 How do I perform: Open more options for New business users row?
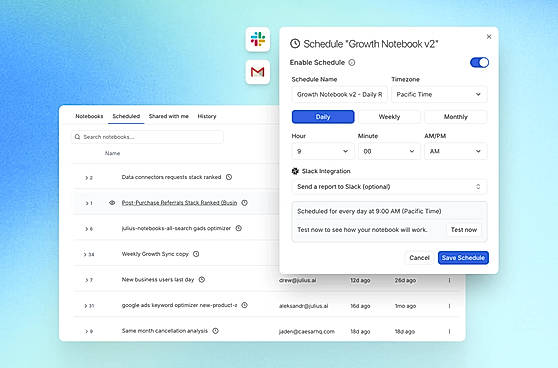click(449, 280)
